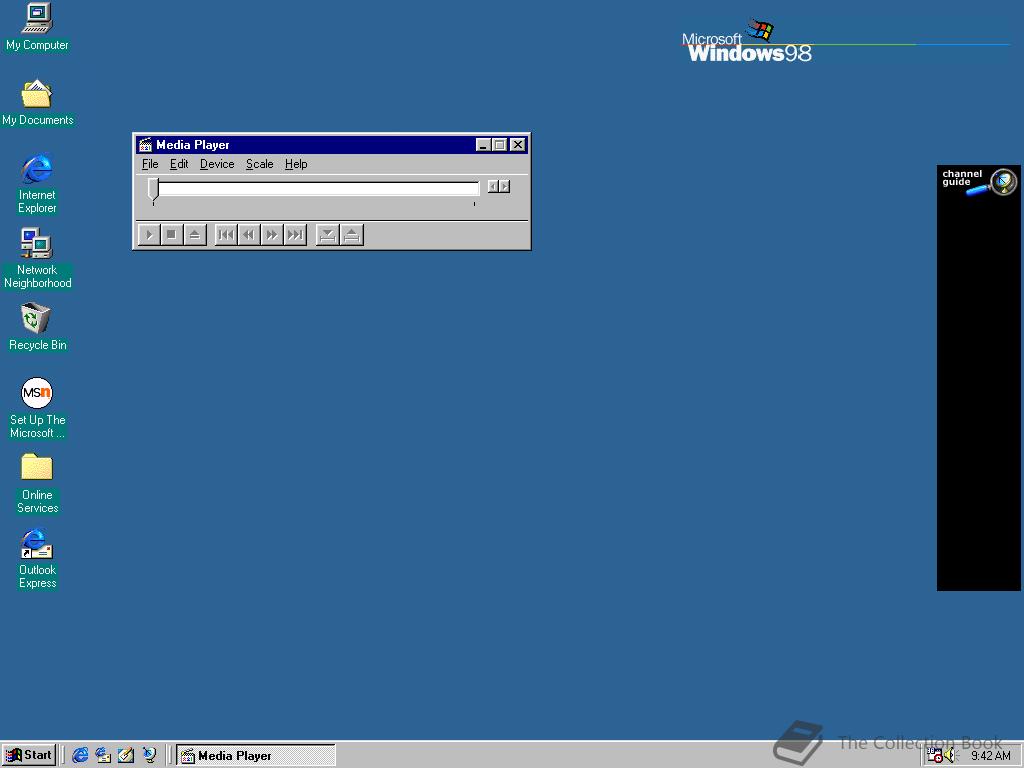The image size is (1024, 768).
Task: Open the Help menu in Media Player
Action: (x=296, y=164)
